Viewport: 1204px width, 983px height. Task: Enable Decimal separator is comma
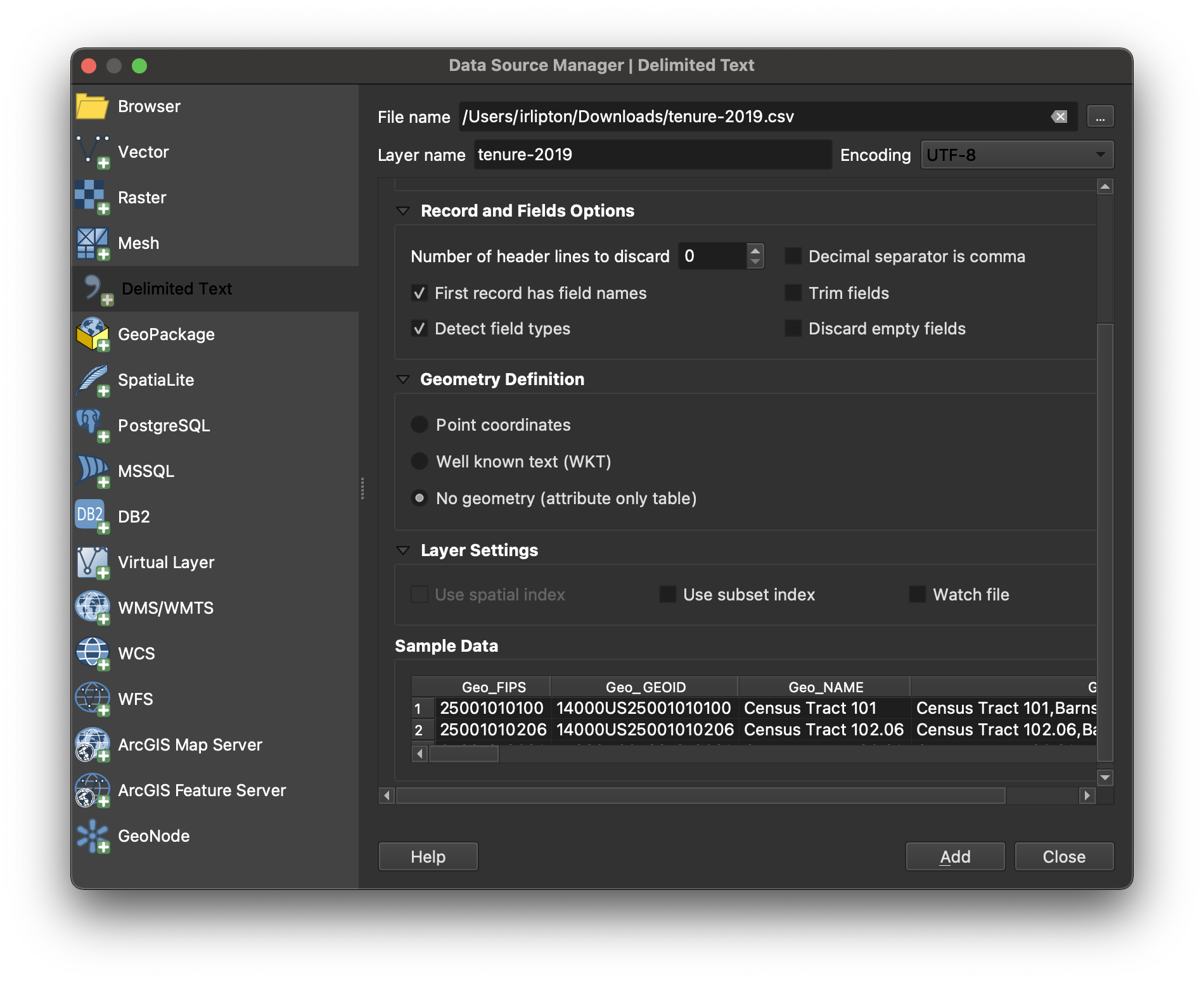pyautogui.click(x=793, y=256)
